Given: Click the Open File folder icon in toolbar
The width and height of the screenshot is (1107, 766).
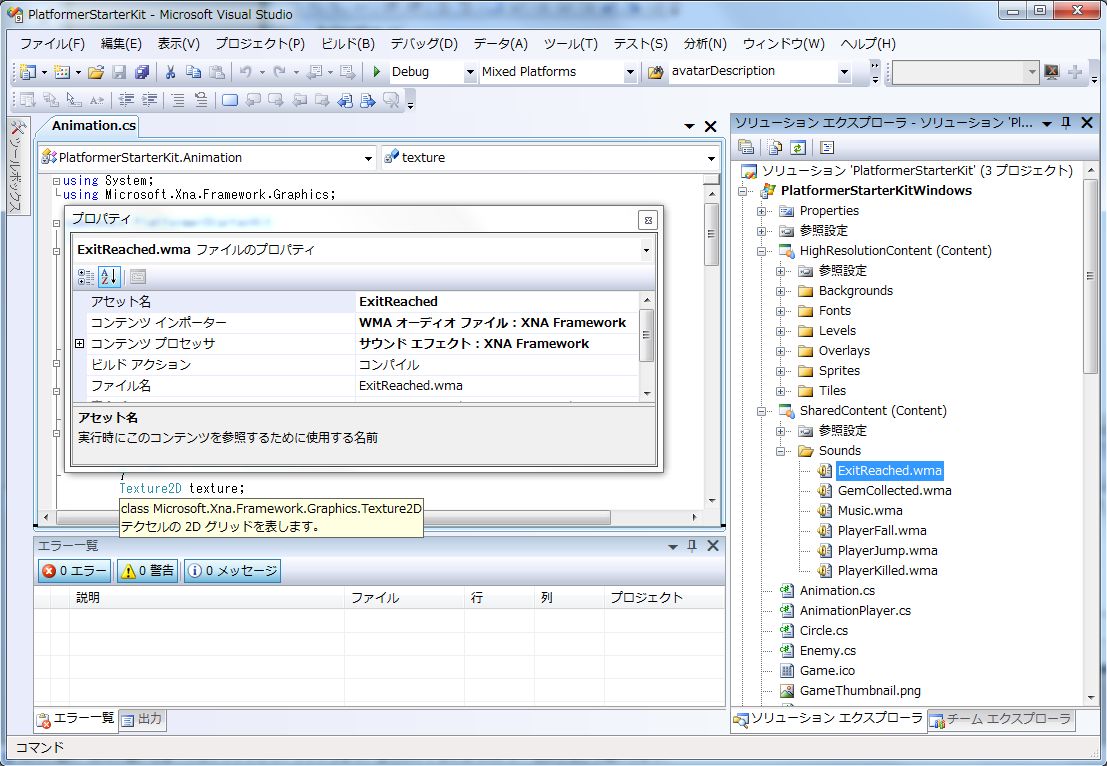Looking at the screenshot, I should pos(95,72).
